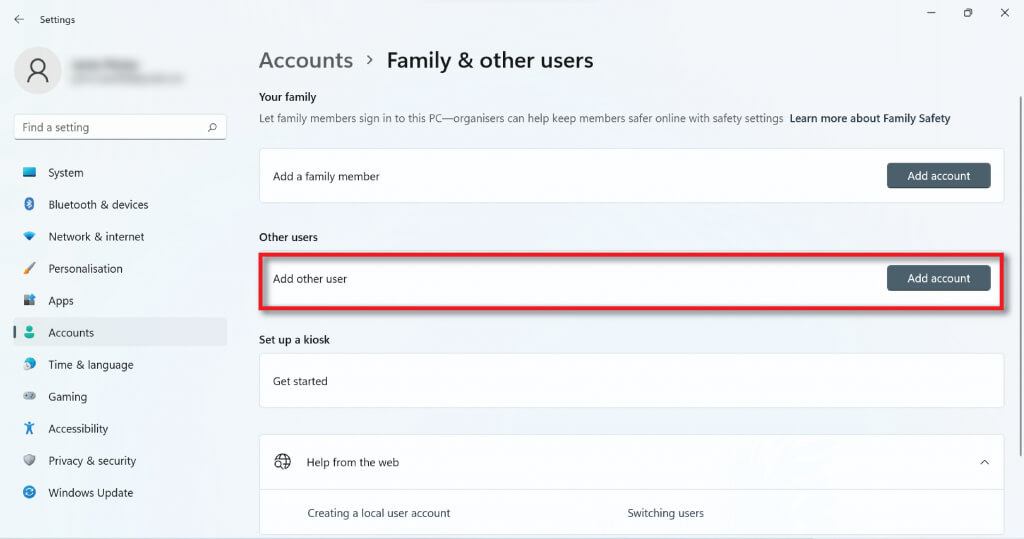This screenshot has width=1024, height=539.
Task: Open the Get started kiosk row
Action: 631,381
